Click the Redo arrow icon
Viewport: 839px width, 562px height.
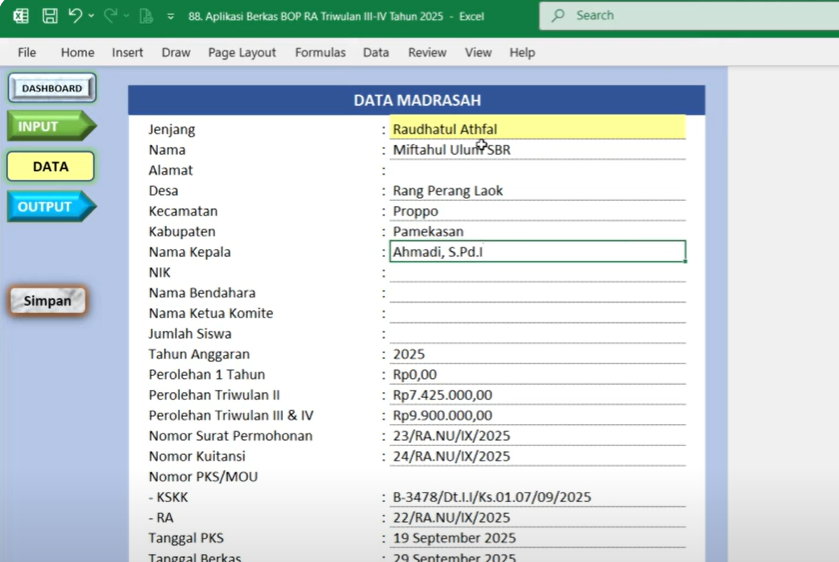(111, 16)
